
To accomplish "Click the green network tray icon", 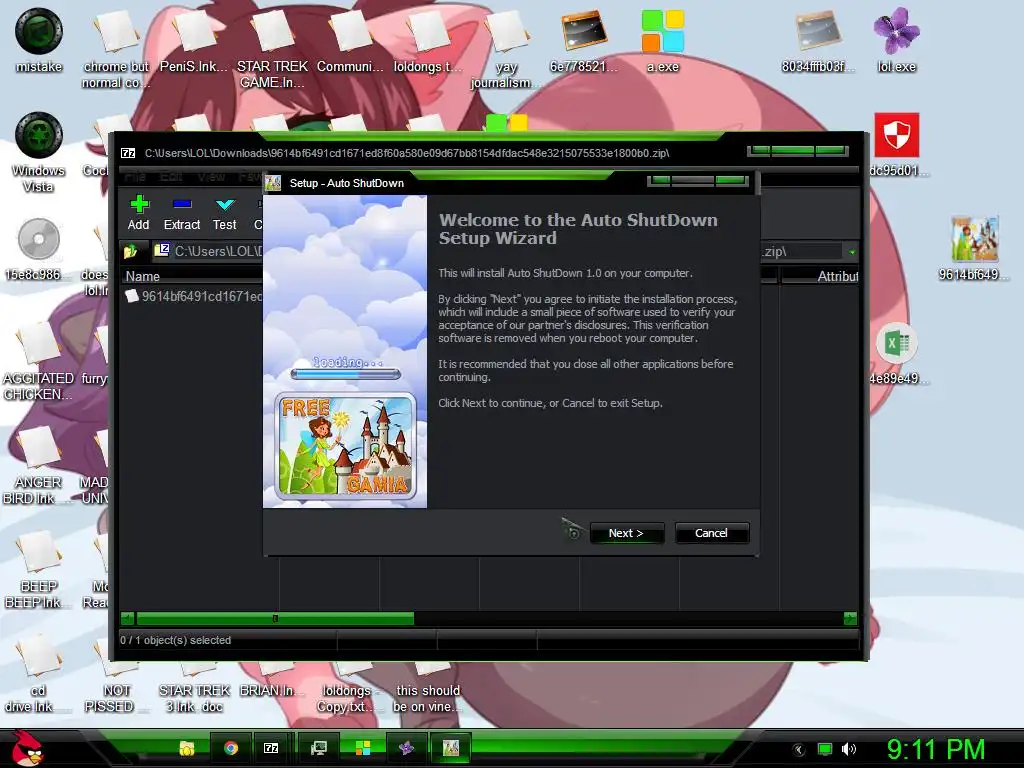I will (x=825, y=749).
